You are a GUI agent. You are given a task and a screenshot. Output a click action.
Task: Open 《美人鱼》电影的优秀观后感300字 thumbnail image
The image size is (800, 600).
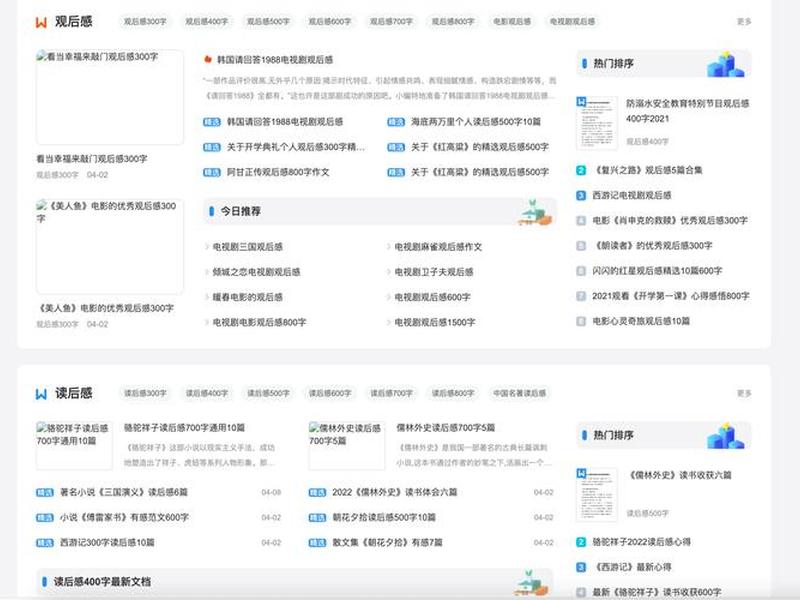(110, 246)
